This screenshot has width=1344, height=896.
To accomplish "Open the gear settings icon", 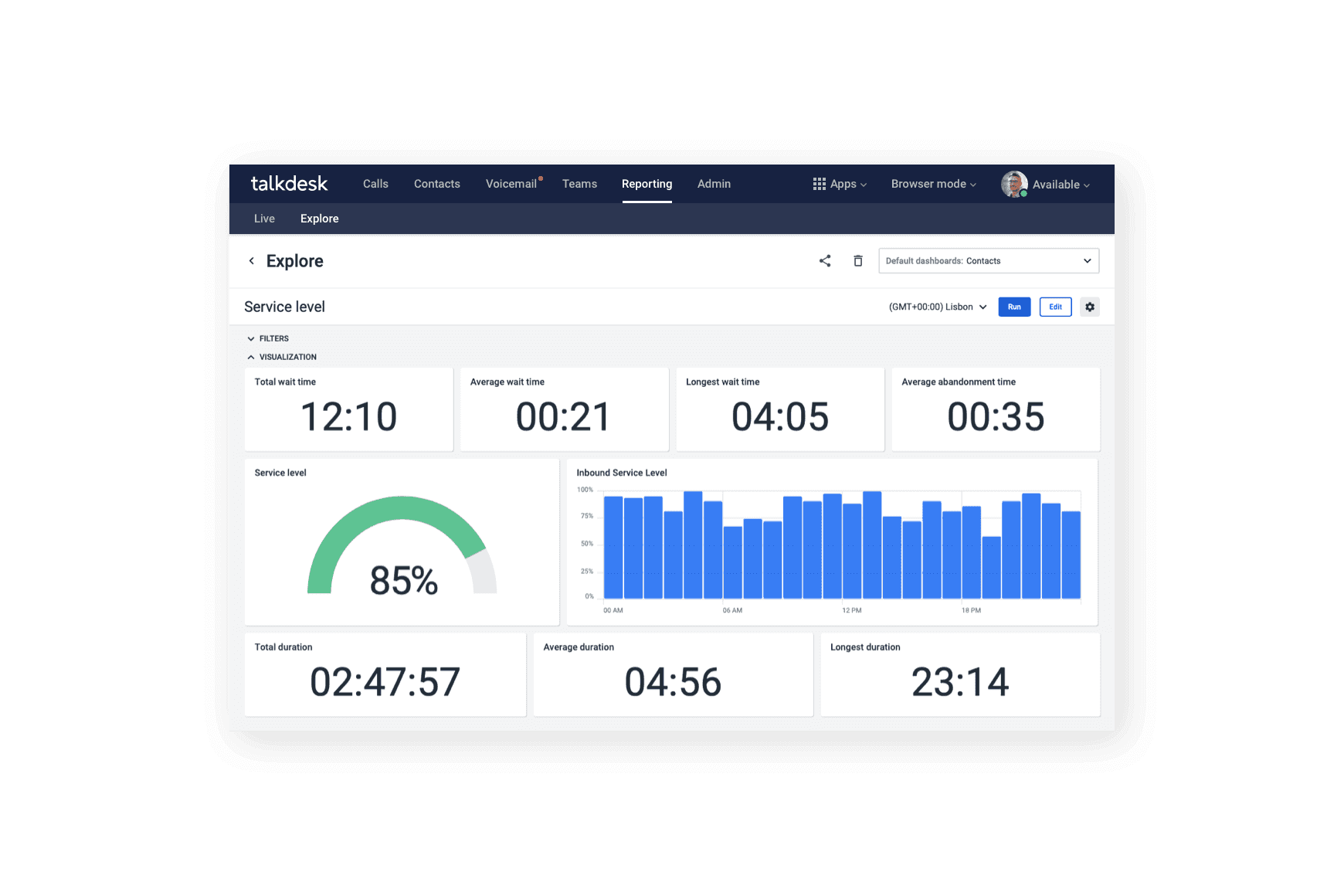I will pos(1089,307).
